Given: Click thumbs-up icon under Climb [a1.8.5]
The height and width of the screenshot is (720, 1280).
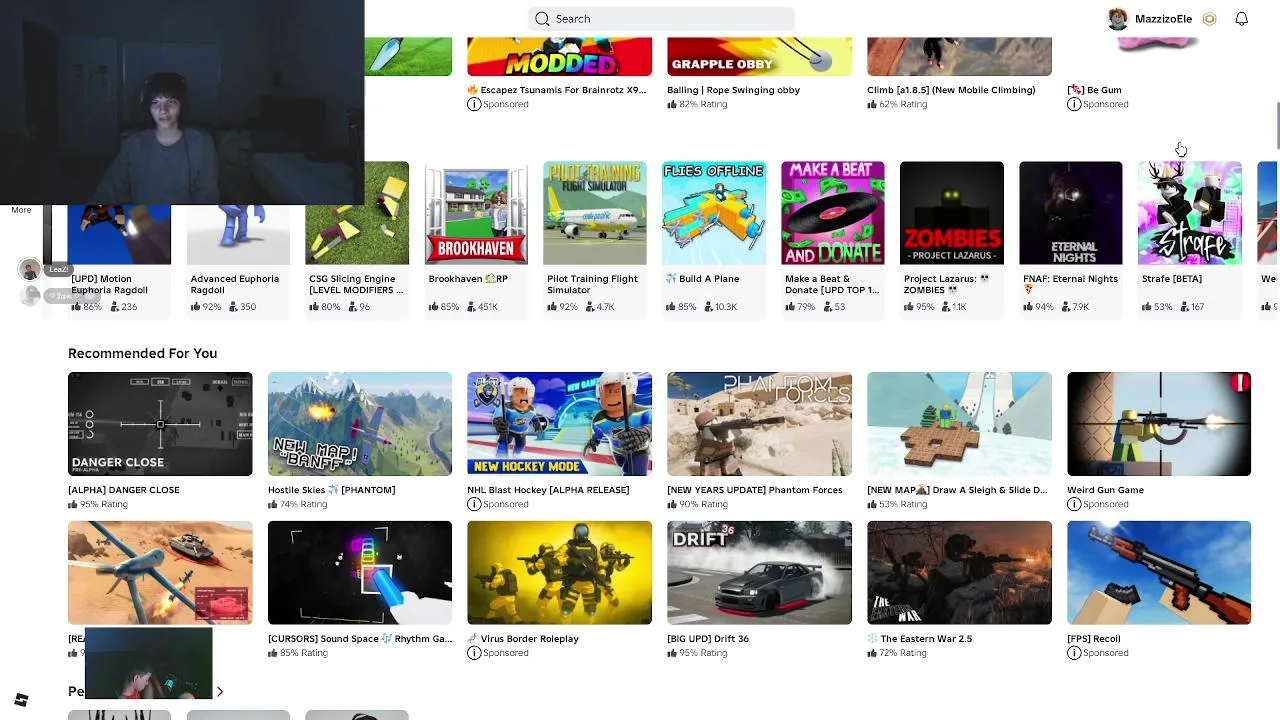Looking at the screenshot, I should [873, 104].
